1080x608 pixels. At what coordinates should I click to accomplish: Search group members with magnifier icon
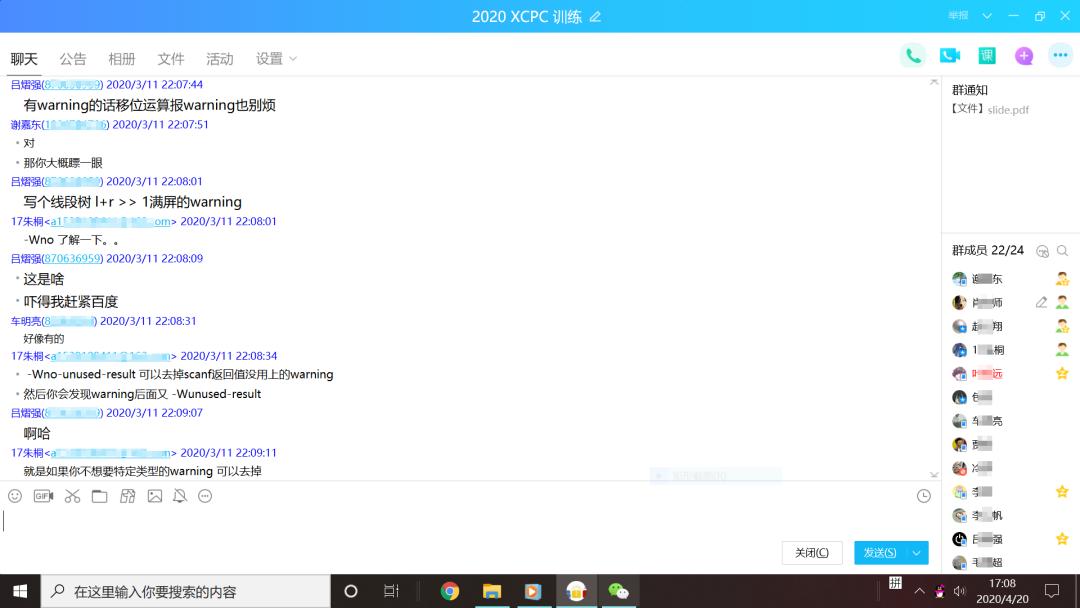coord(1063,251)
